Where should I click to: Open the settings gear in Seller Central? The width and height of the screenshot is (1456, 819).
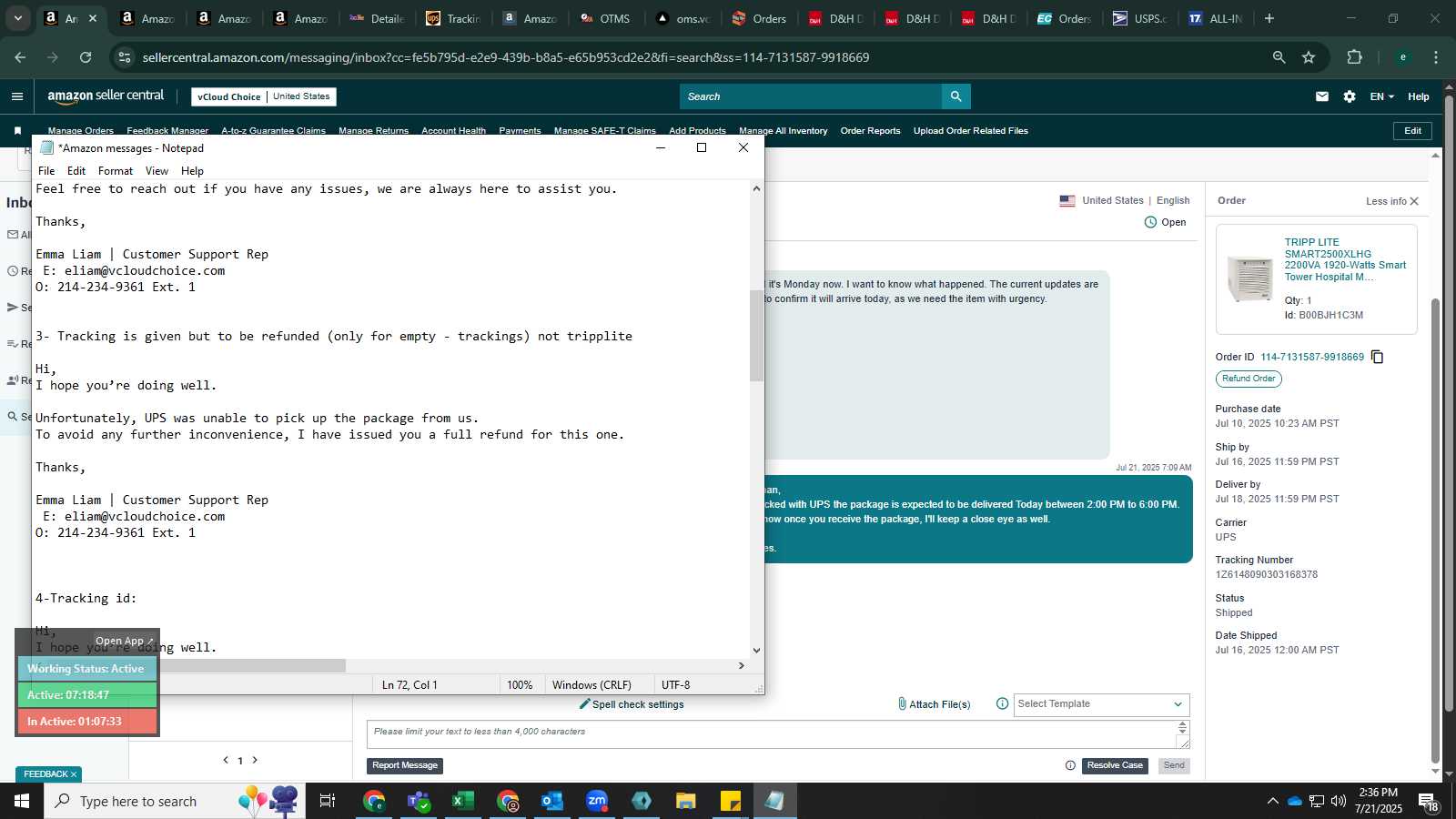pyautogui.click(x=1350, y=96)
